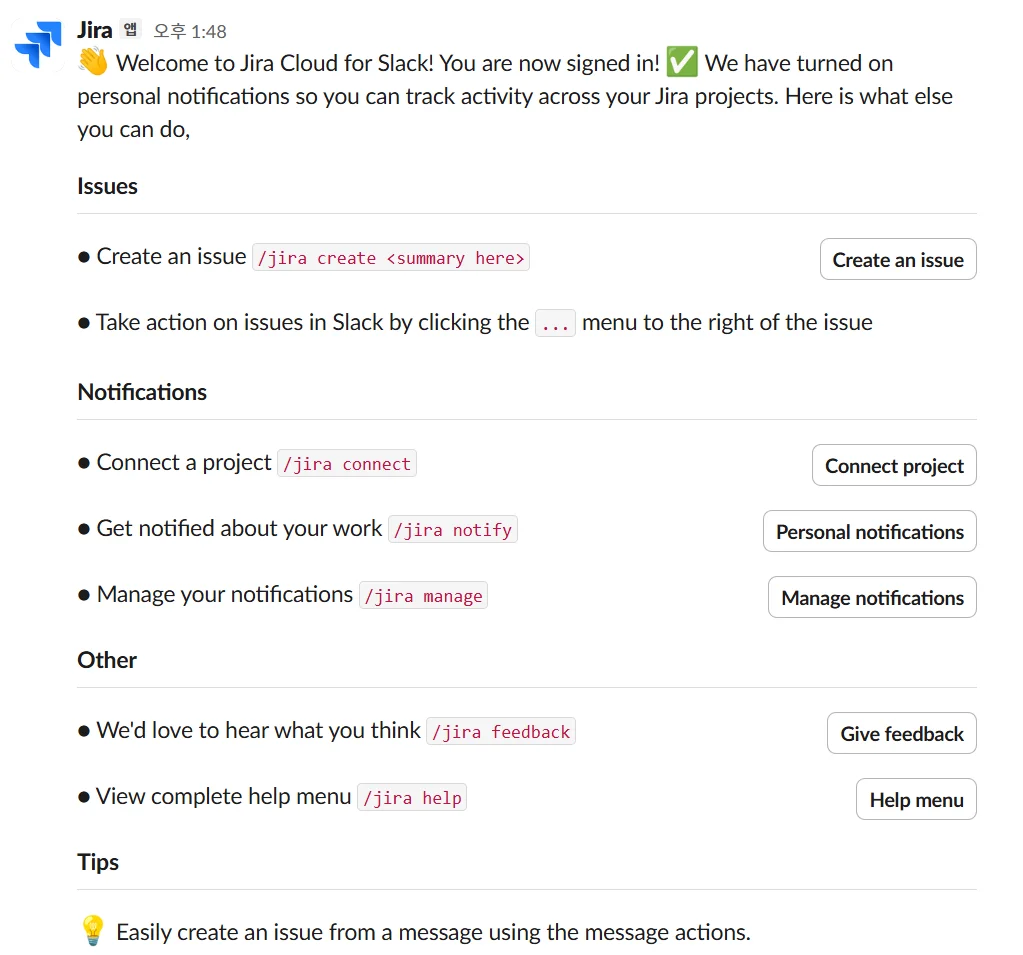This screenshot has height=955, width=1023.
Task: Click the /jira connect command snippet
Action: pyautogui.click(x=347, y=464)
